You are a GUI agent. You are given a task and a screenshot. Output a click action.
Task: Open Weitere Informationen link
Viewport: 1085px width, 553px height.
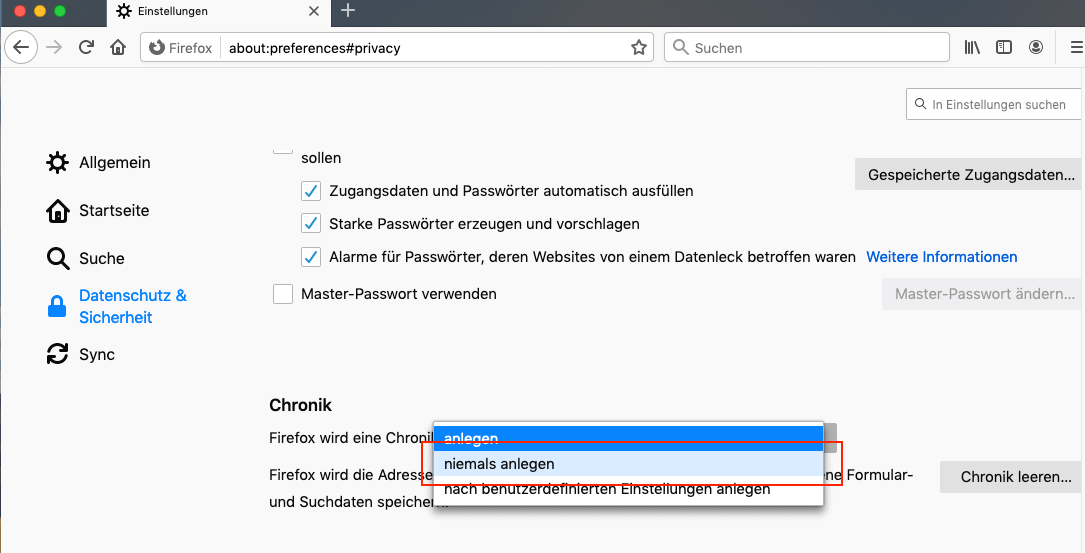(942, 257)
